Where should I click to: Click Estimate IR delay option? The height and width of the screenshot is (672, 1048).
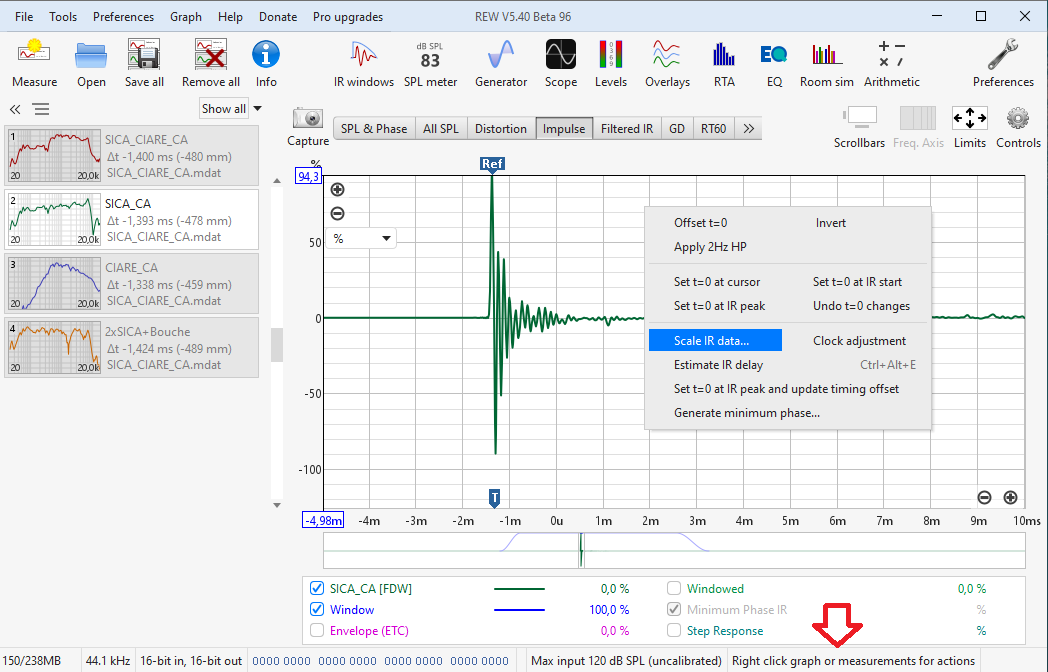[718, 365]
